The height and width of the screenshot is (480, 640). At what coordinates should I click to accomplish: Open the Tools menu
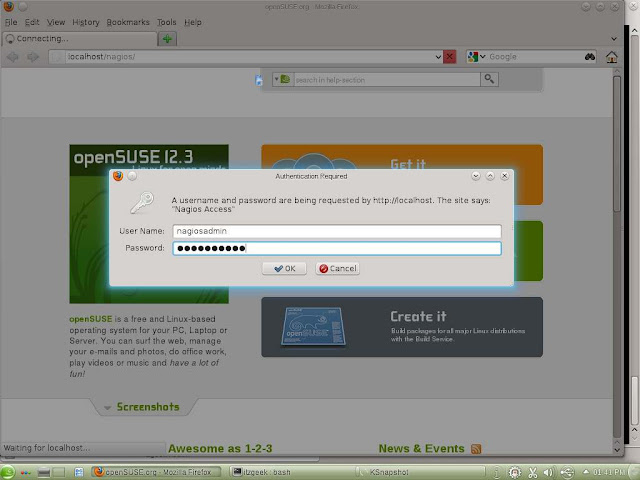(x=167, y=22)
